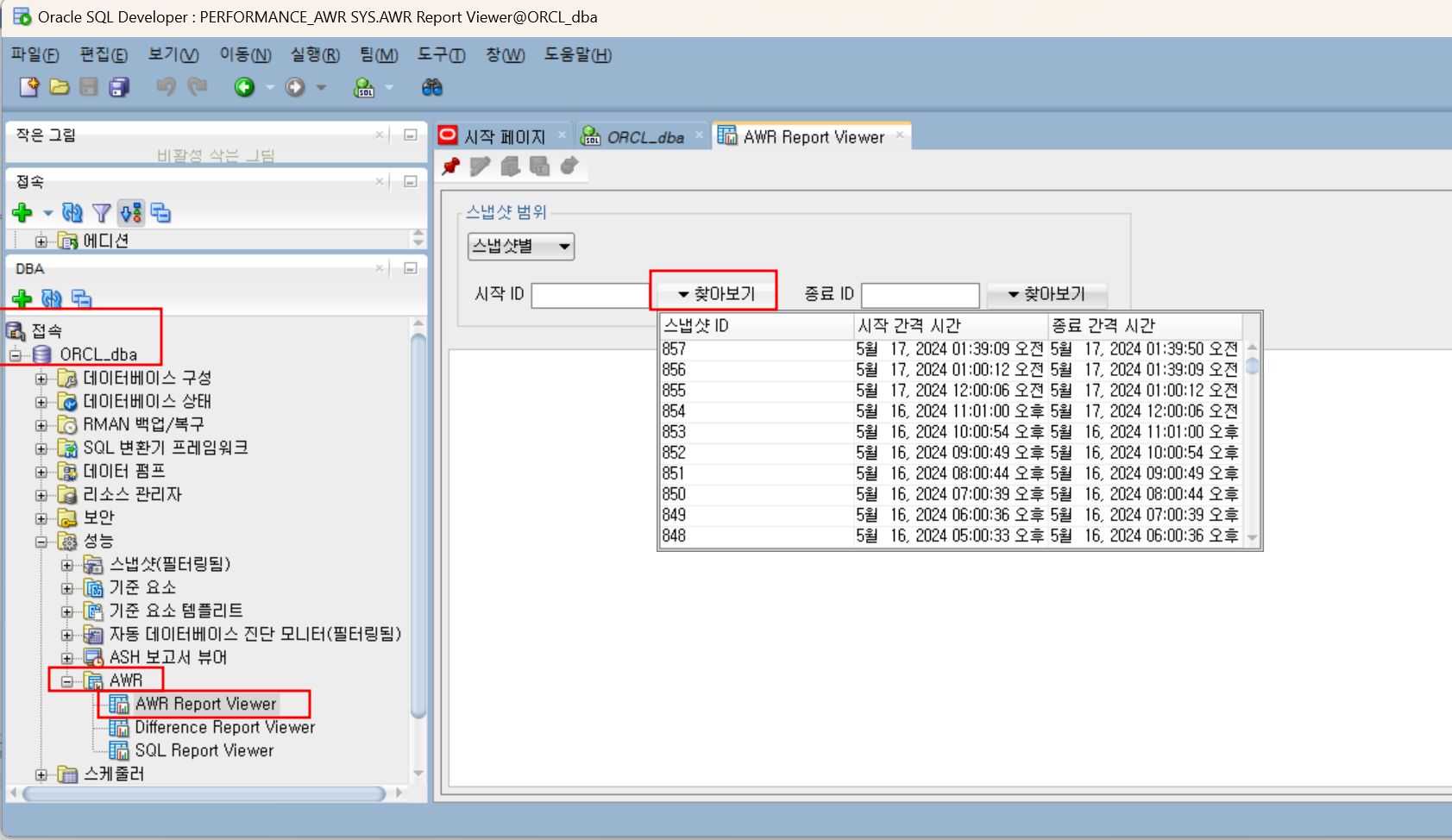Click the green Back navigation arrow
The image size is (1452, 840).
coord(244,87)
